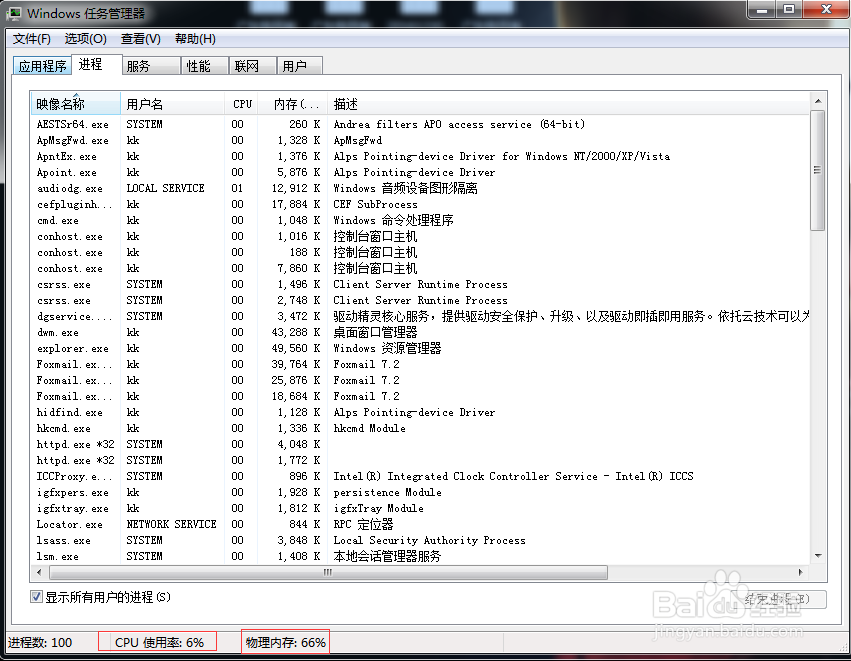Toggle 显示所有用户的进程 checkbox
Viewport: 851px width, 661px height.
(36, 597)
